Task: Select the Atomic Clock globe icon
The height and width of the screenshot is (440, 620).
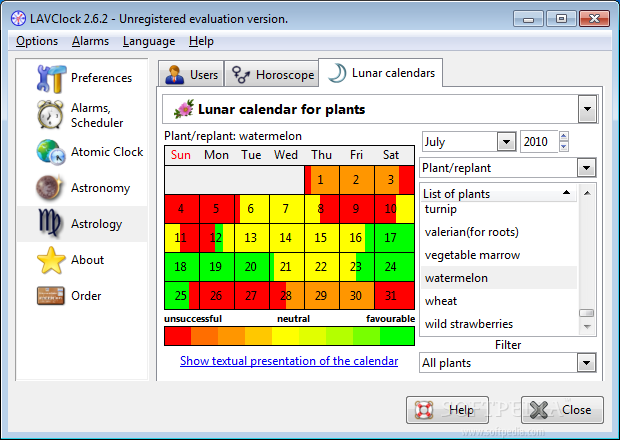Action: click(51, 152)
